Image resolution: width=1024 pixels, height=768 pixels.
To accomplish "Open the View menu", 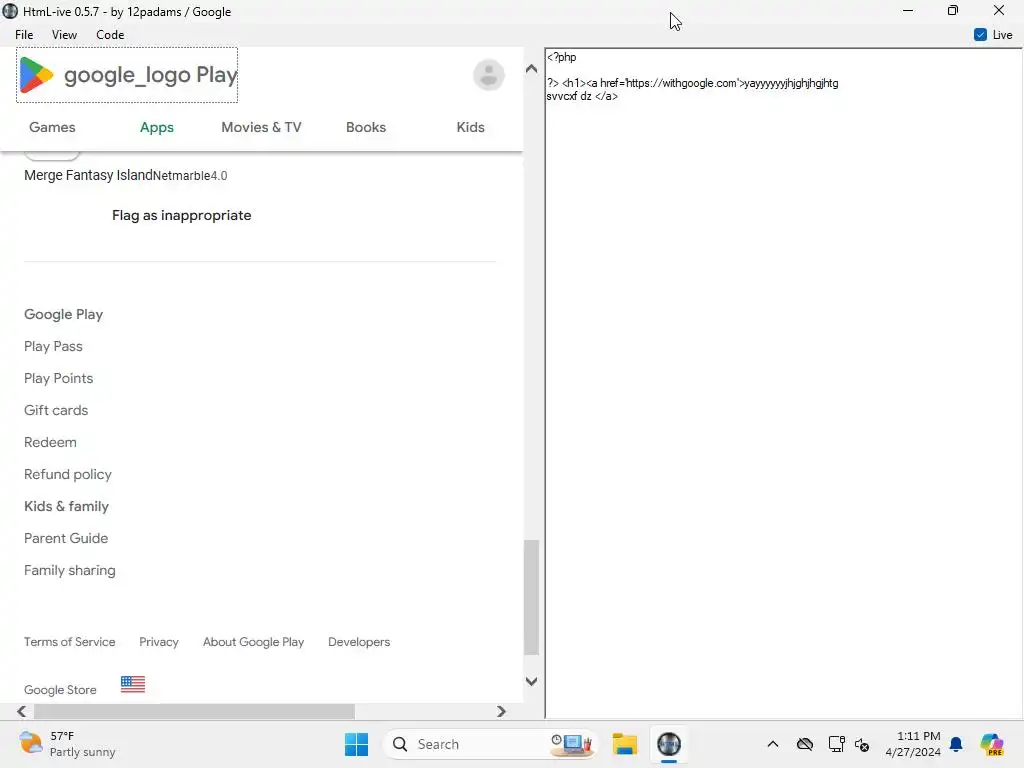I will tap(64, 35).
